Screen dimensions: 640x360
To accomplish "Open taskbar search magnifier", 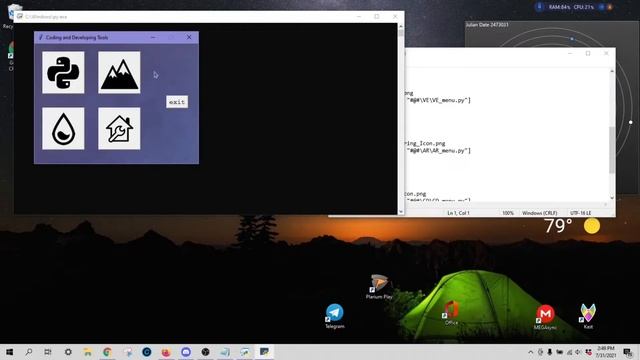I will coord(29,352).
